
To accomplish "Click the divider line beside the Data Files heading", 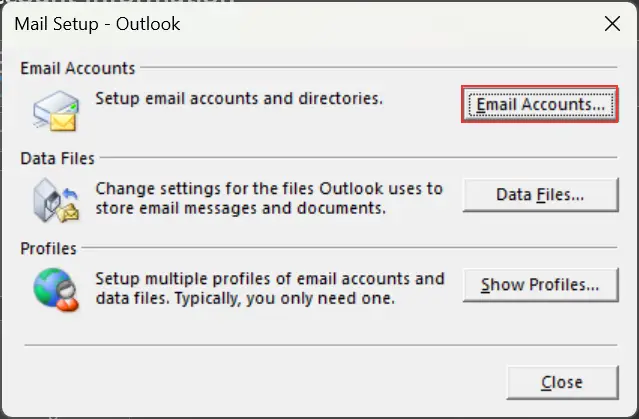I will 360,158.
